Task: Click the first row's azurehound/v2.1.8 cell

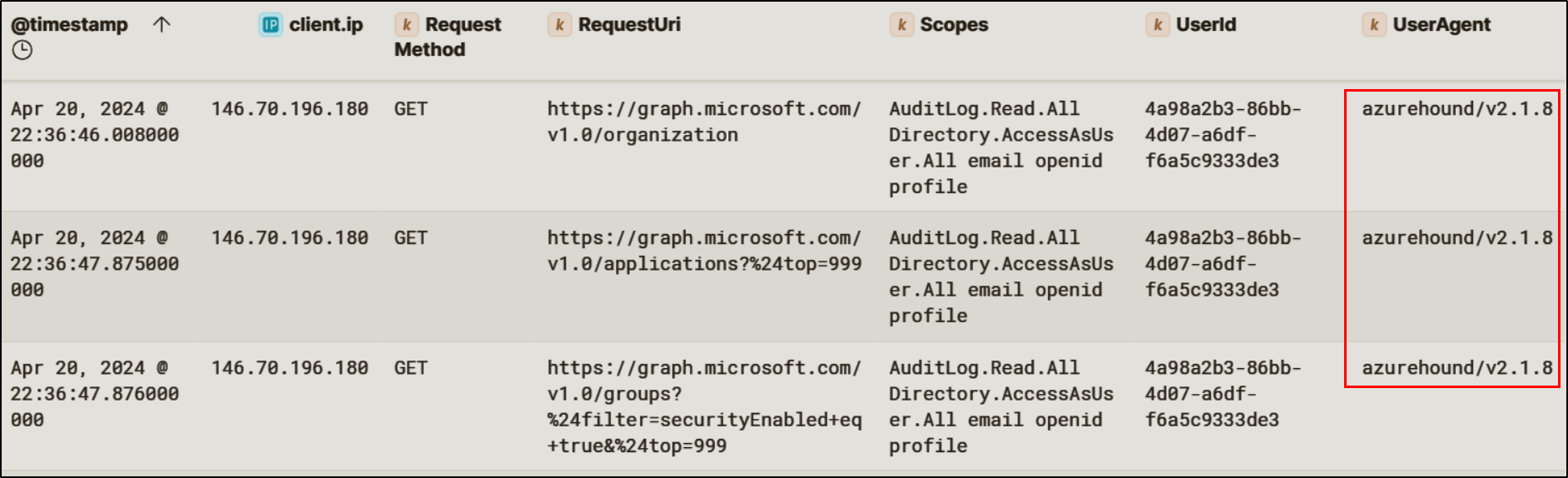Action: click(x=1456, y=108)
